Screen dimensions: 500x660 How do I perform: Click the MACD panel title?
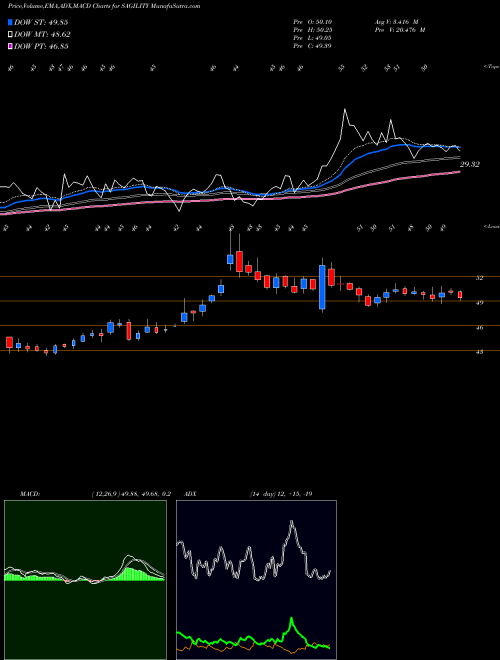coord(29,494)
